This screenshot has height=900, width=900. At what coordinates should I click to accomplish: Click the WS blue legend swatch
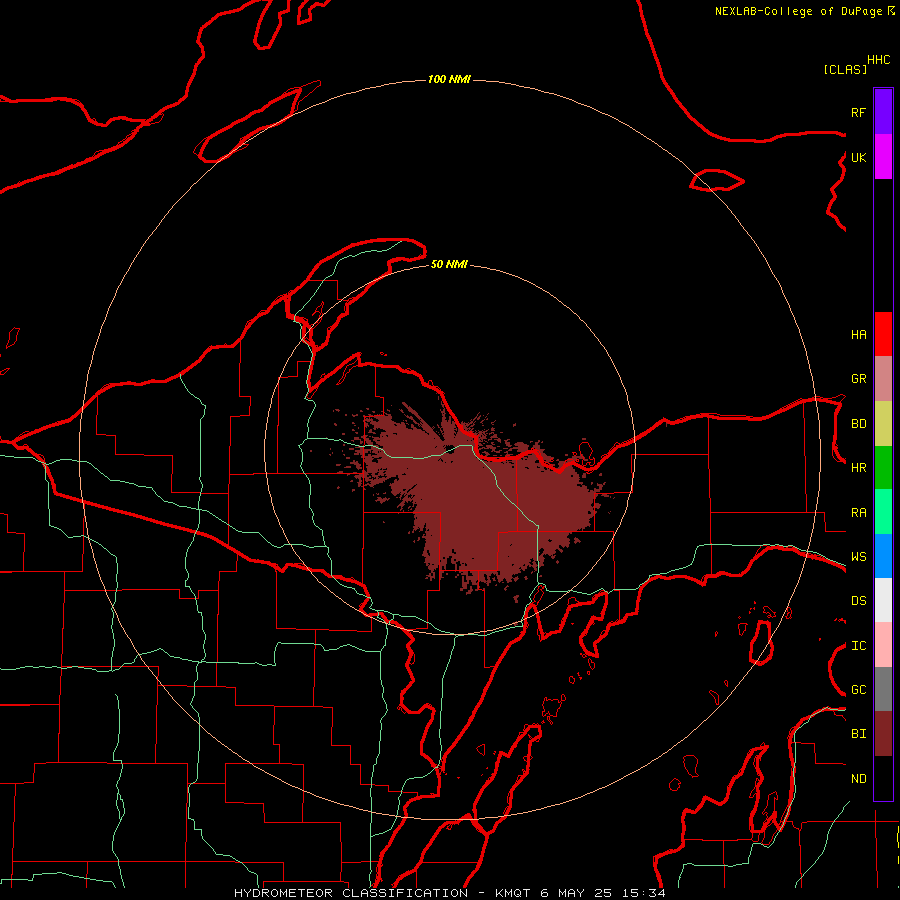point(883,556)
